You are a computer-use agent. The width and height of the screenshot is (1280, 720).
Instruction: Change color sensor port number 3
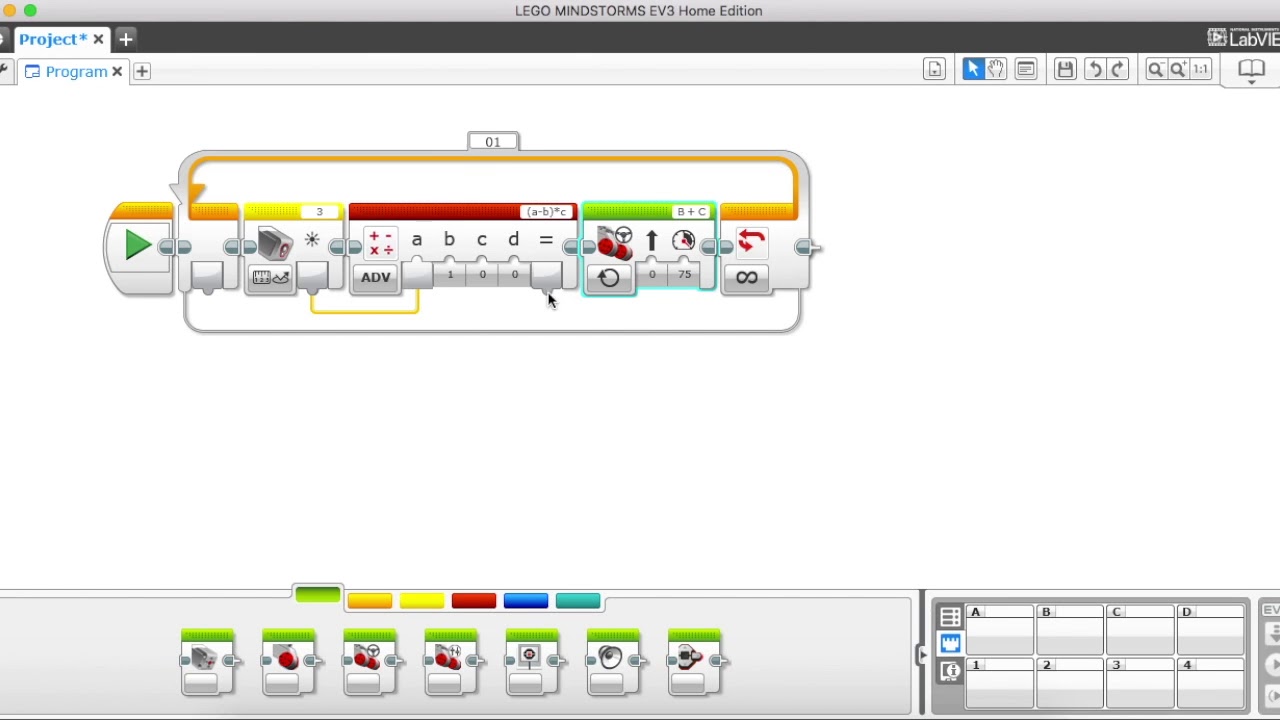[319, 212]
